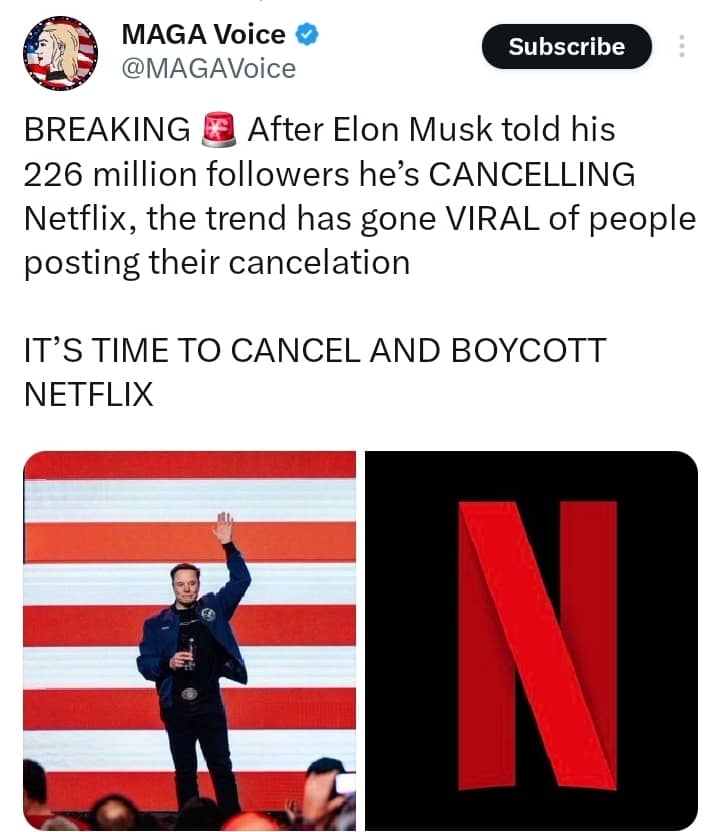Click the raised hand in the stage photo
The image size is (720, 832).
[224, 525]
